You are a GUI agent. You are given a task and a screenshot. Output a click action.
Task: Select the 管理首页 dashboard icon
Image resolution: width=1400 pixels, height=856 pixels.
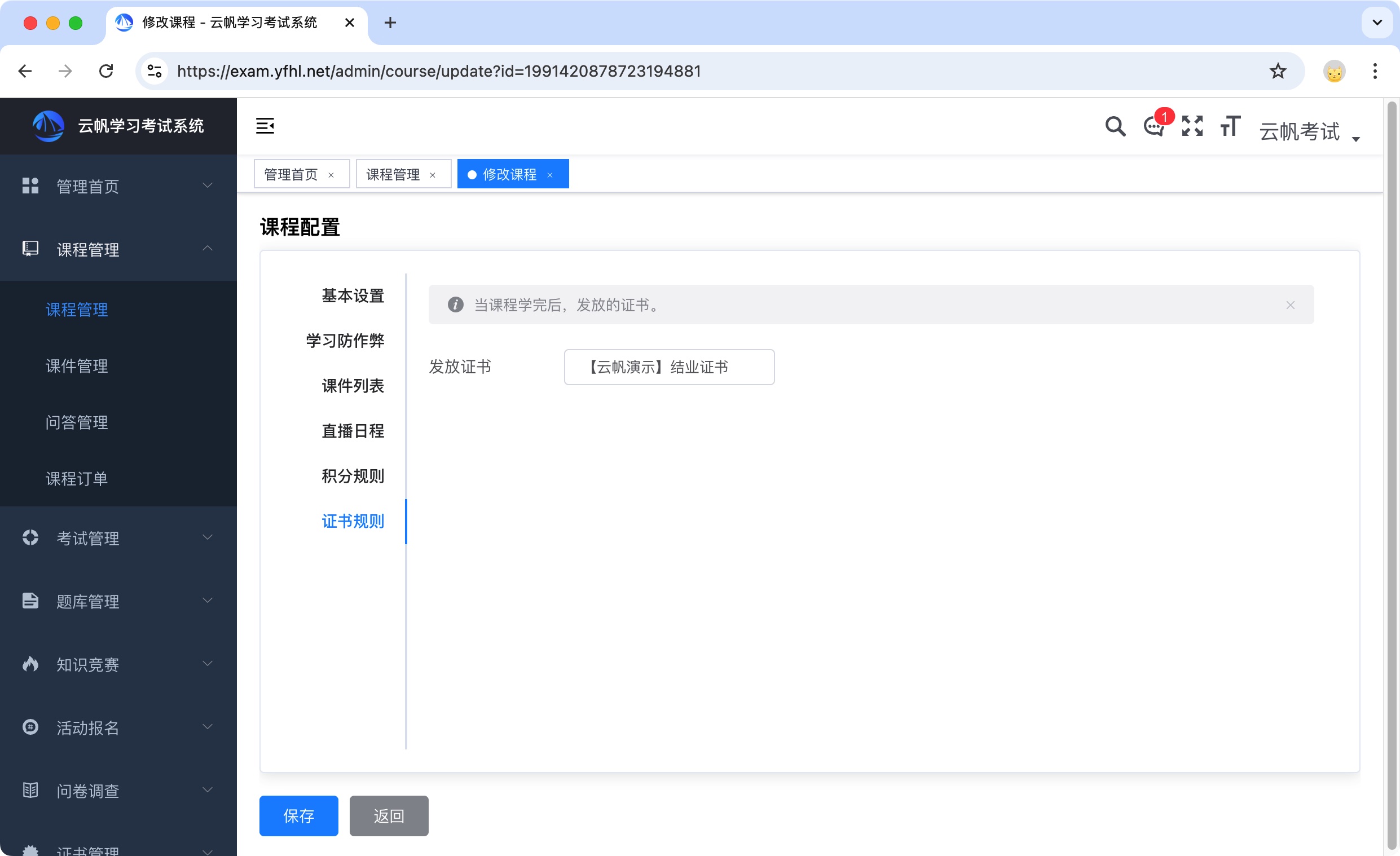click(30, 186)
